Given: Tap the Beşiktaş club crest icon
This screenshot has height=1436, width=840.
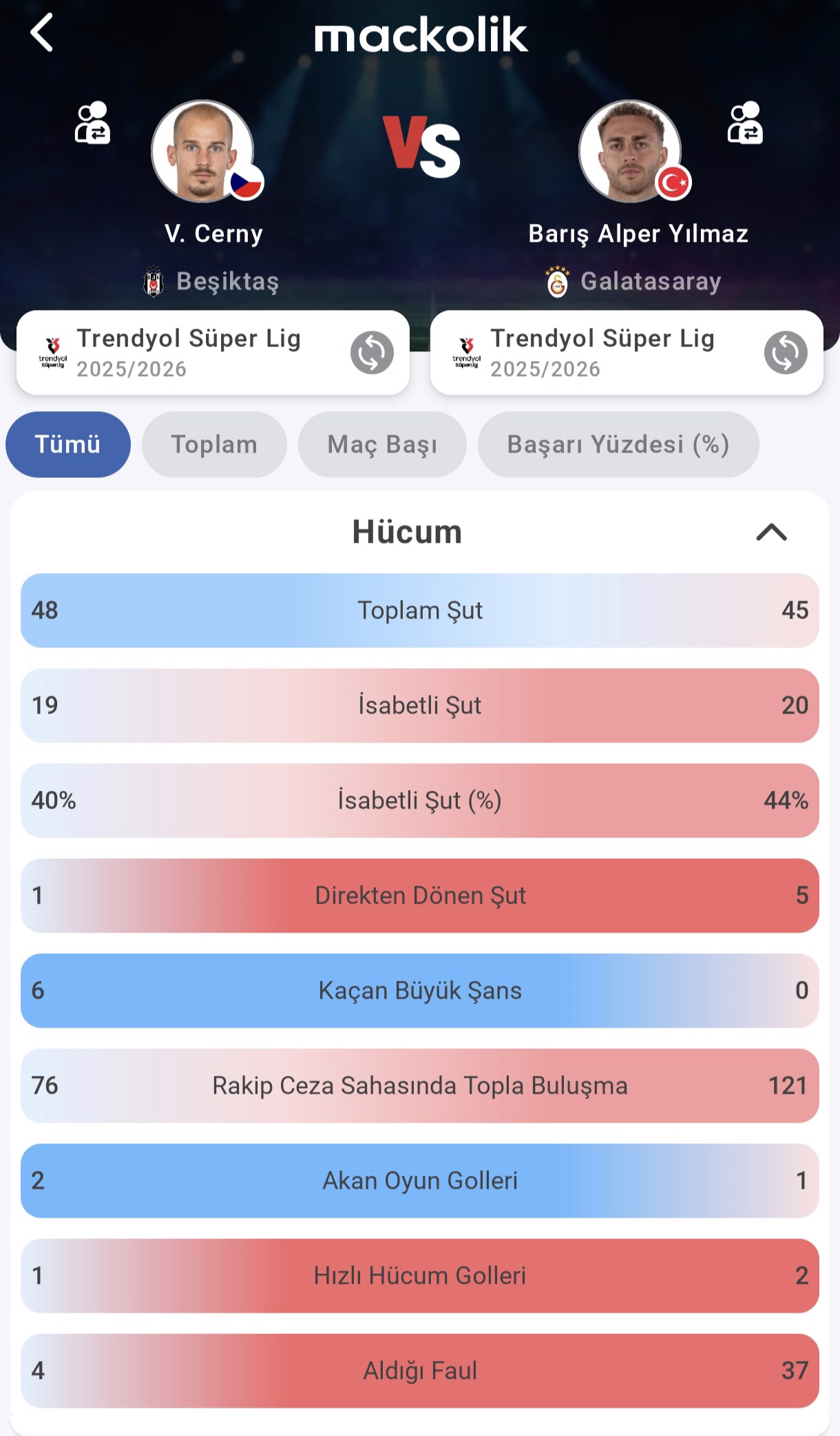Looking at the screenshot, I should point(154,282).
